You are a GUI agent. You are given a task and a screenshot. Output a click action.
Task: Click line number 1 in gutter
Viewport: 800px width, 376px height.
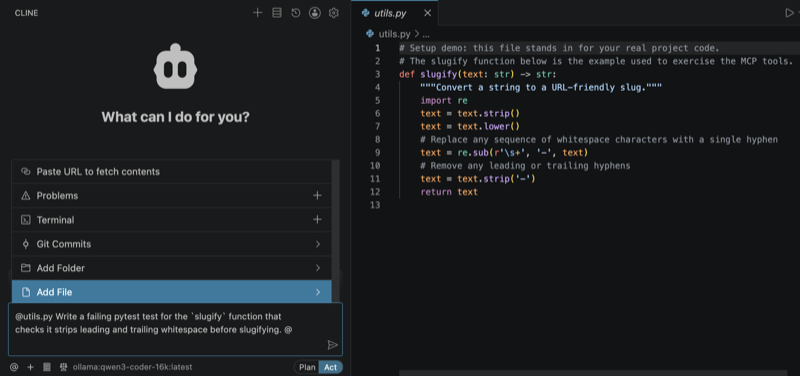378,48
